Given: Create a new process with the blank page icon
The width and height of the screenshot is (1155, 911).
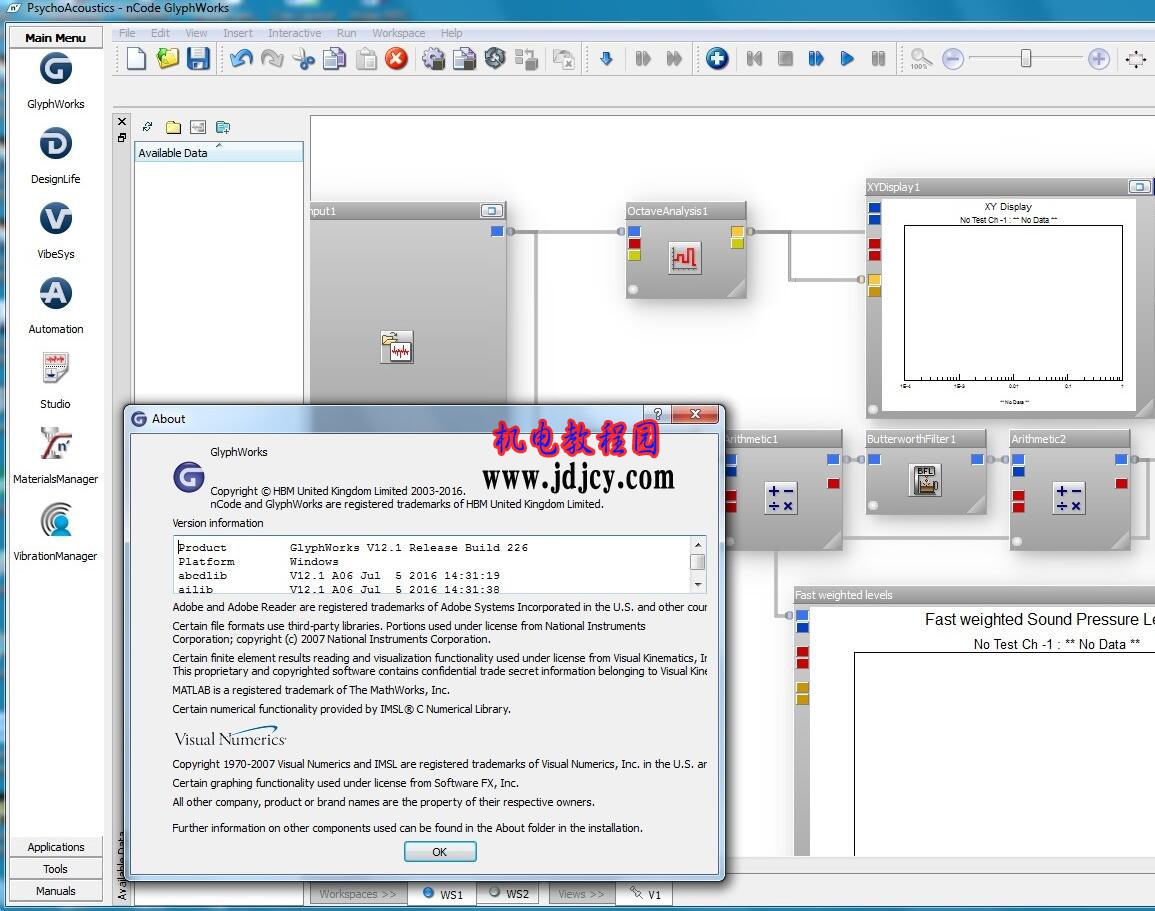Looking at the screenshot, I should pos(136,59).
